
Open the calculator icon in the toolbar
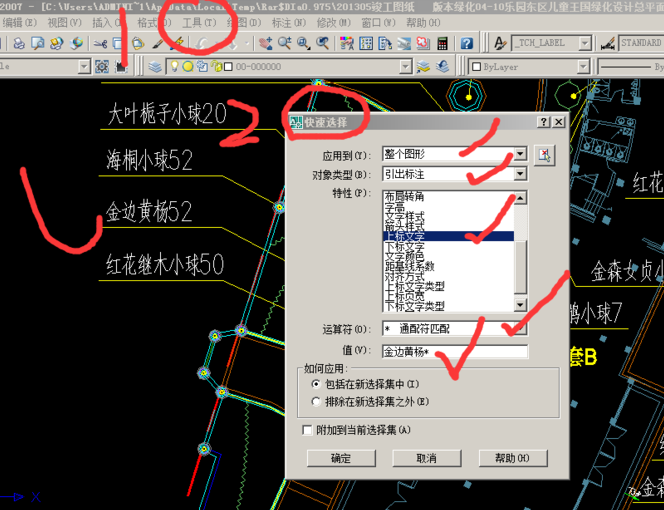point(441,44)
